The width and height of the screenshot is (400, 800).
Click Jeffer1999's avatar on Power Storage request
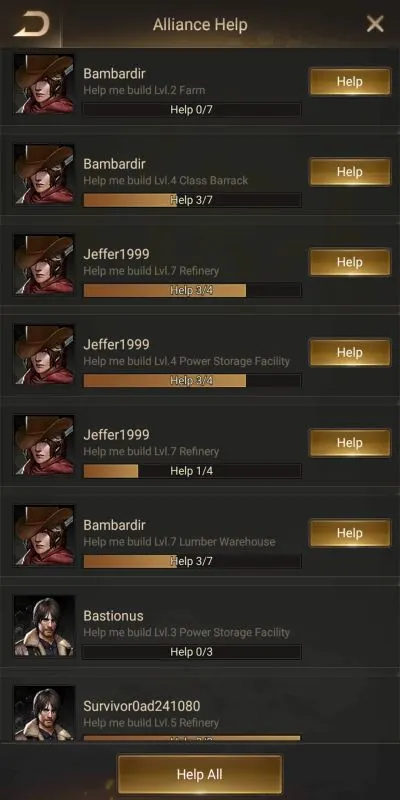pyautogui.click(x=44, y=355)
